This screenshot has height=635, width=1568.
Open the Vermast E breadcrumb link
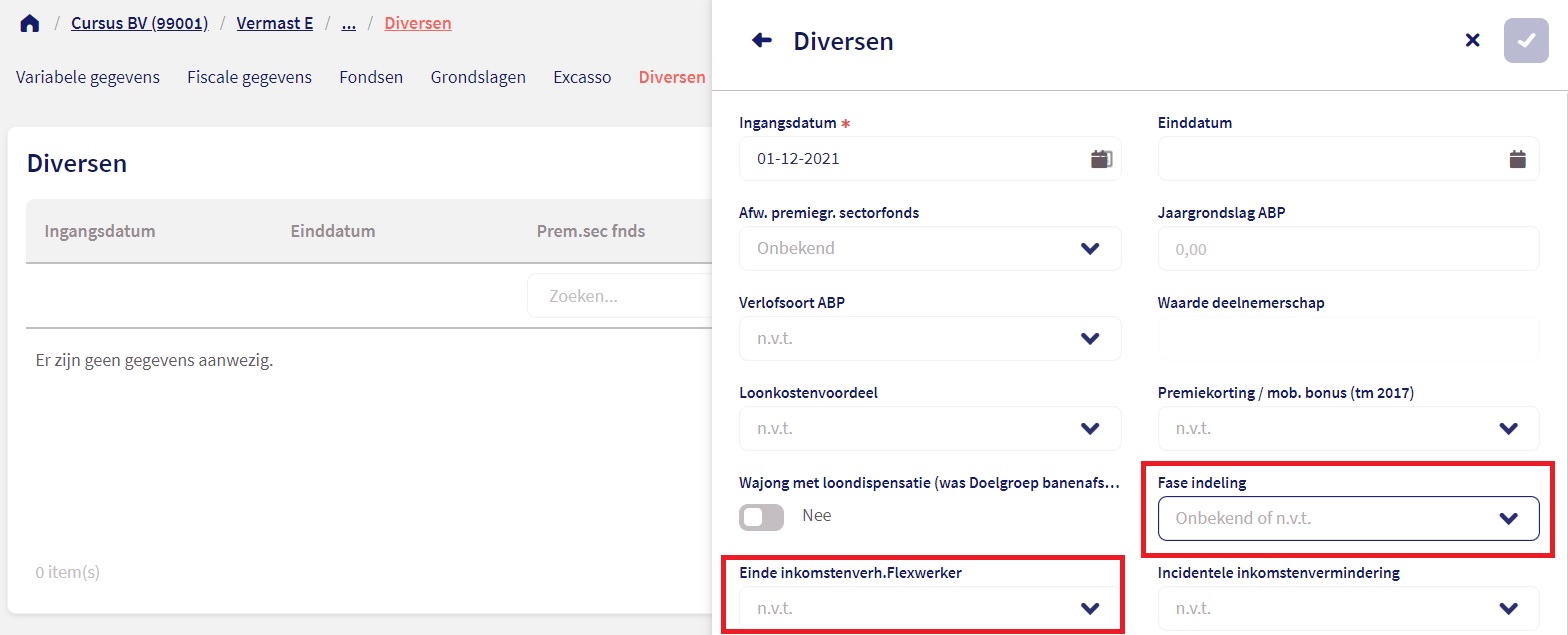tap(275, 23)
